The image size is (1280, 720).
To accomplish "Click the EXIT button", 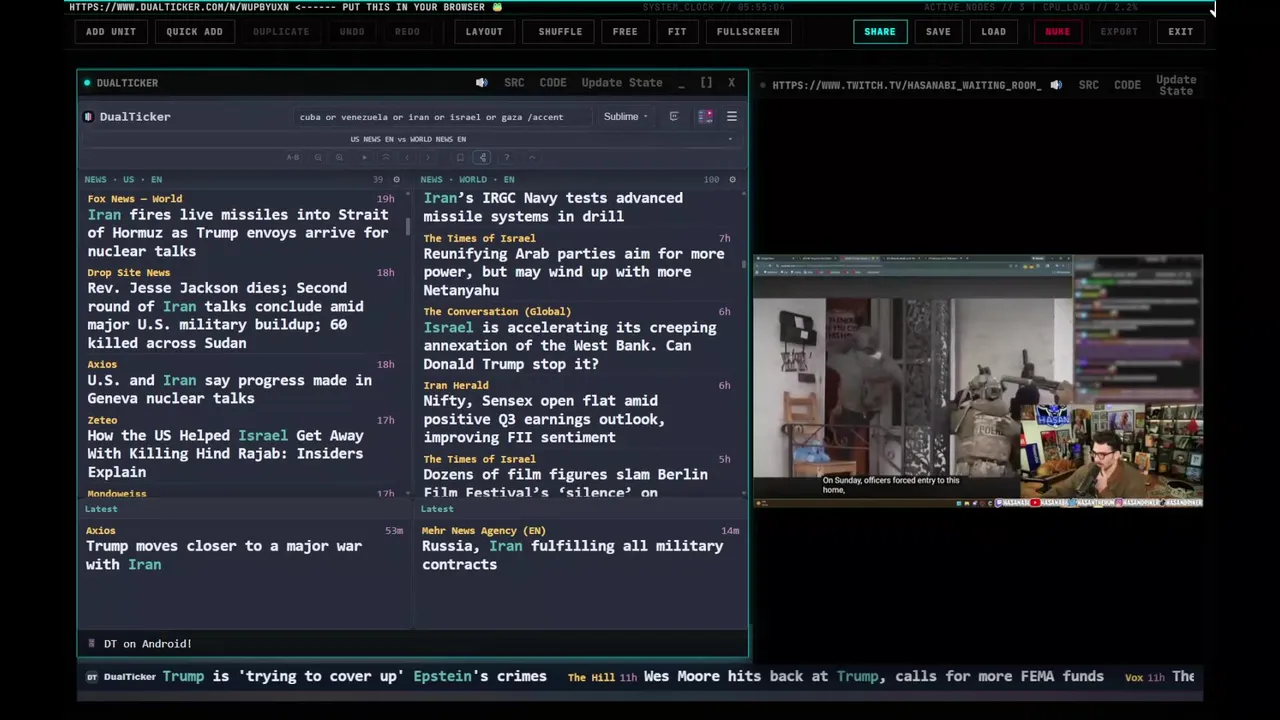I will pos(1180,31).
